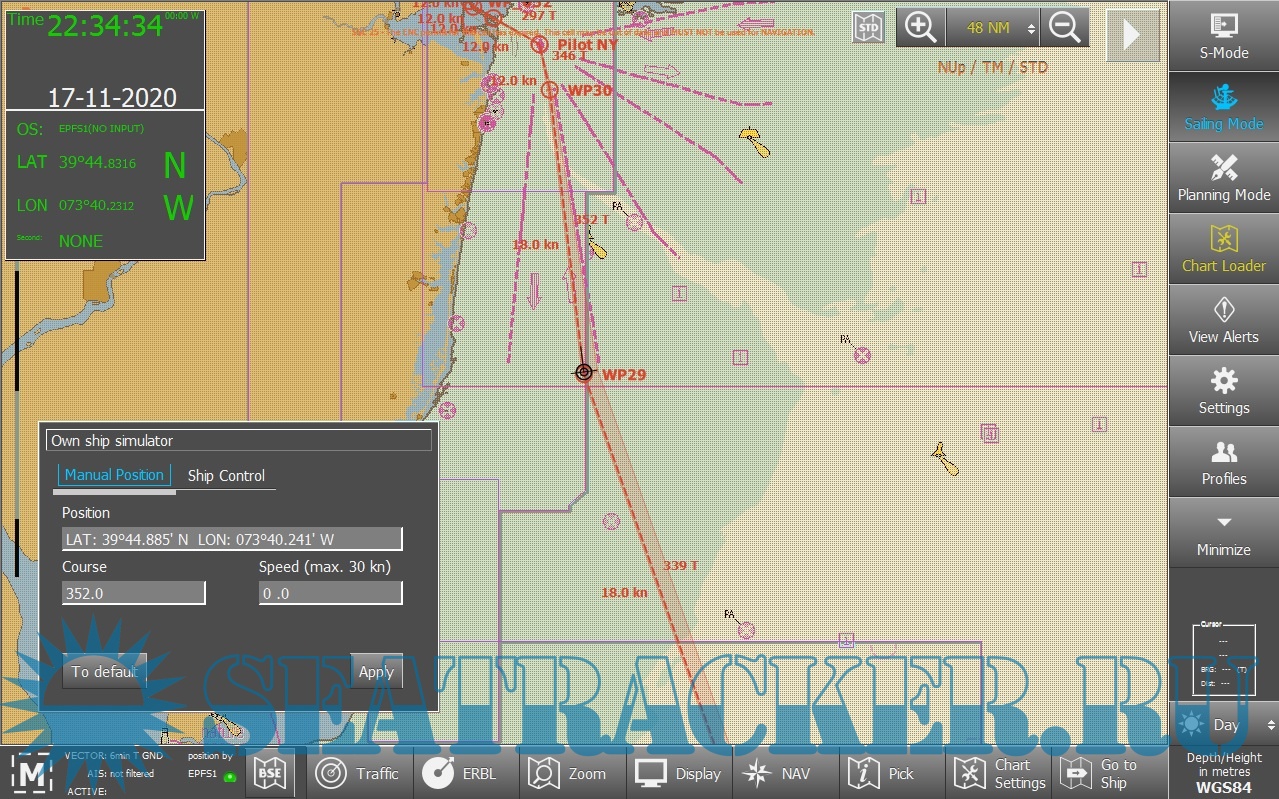This screenshot has width=1279, height=799.
Task: Collapse the sidebar with Minimize
Action: pos(1223,532)
